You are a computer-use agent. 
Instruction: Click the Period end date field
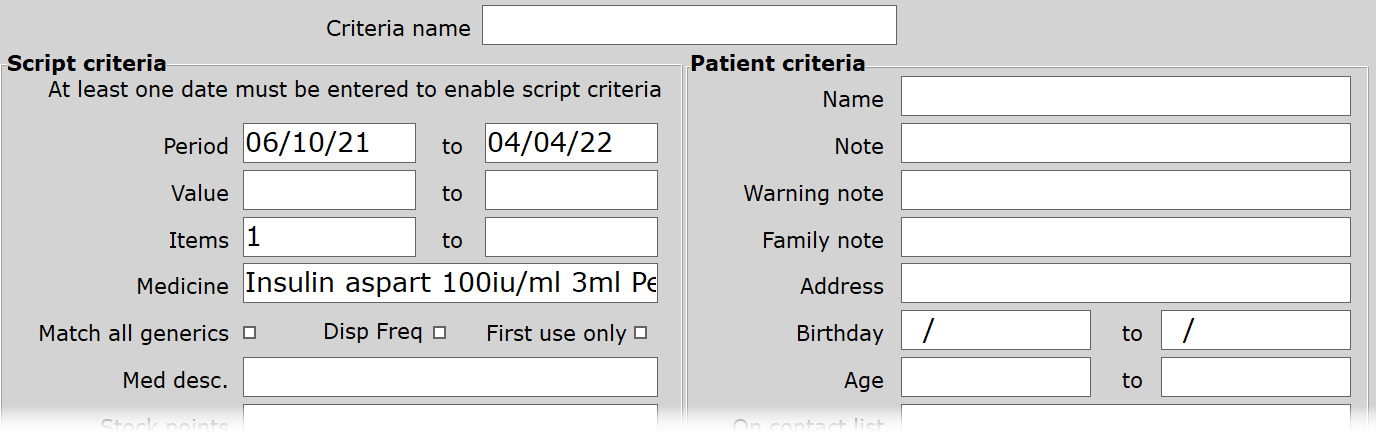tap(571, 143)
